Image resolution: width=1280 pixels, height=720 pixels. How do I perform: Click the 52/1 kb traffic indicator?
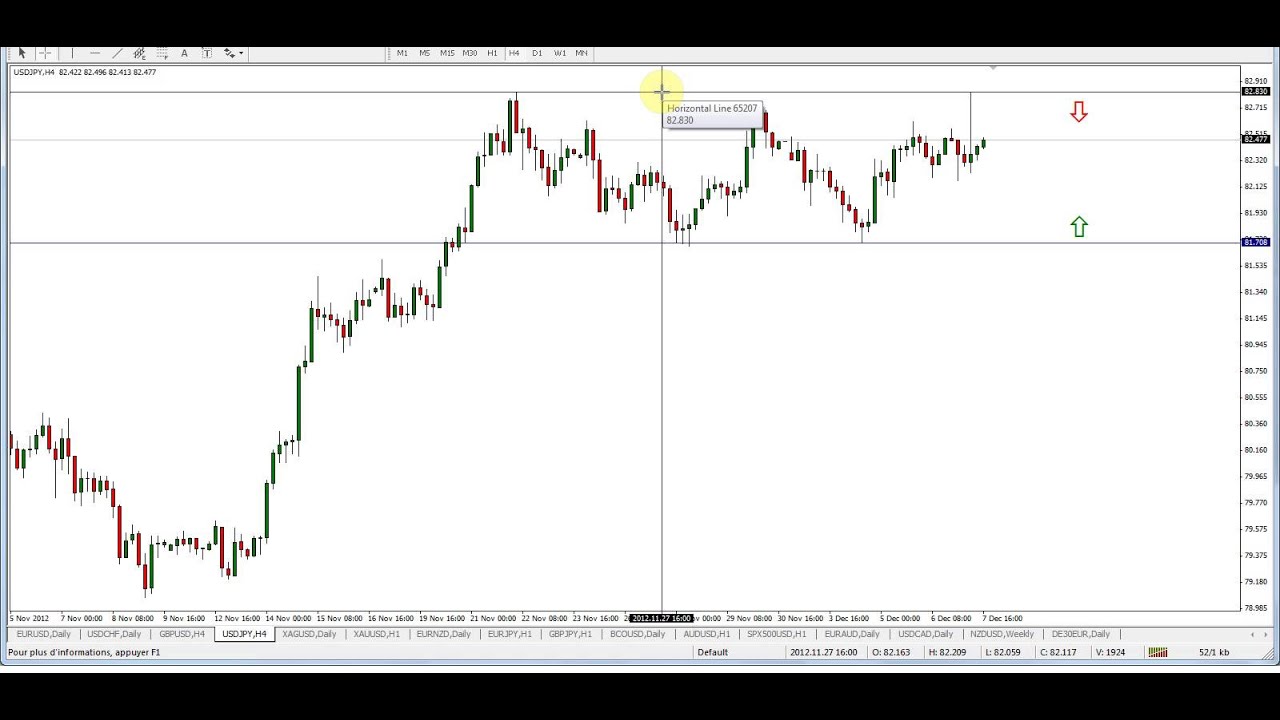click(x=1214, y=652)
